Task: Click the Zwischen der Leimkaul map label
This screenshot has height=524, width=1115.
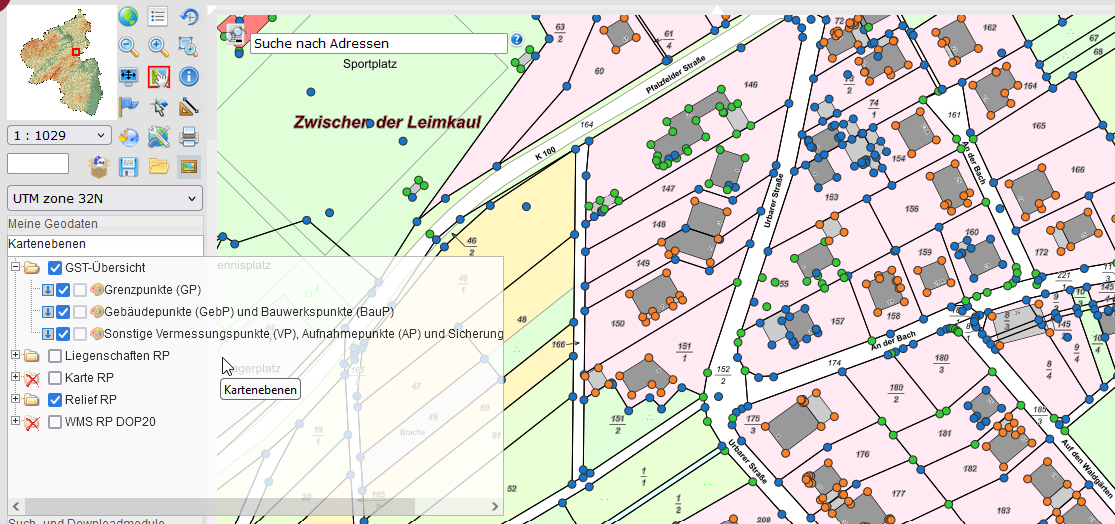Action: point(387,122)
